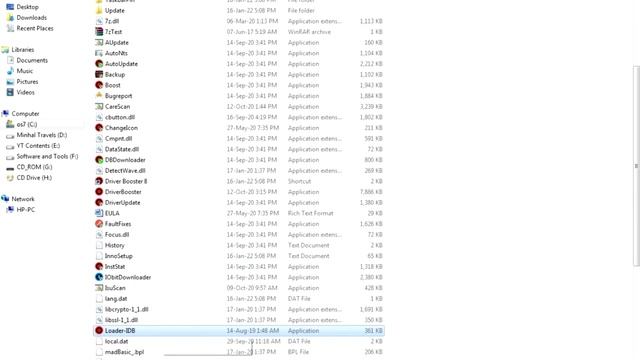This screenshot has height=360, width=640.
Task: Select Computer in the navigation pane
Action: (x=25, y=113)
